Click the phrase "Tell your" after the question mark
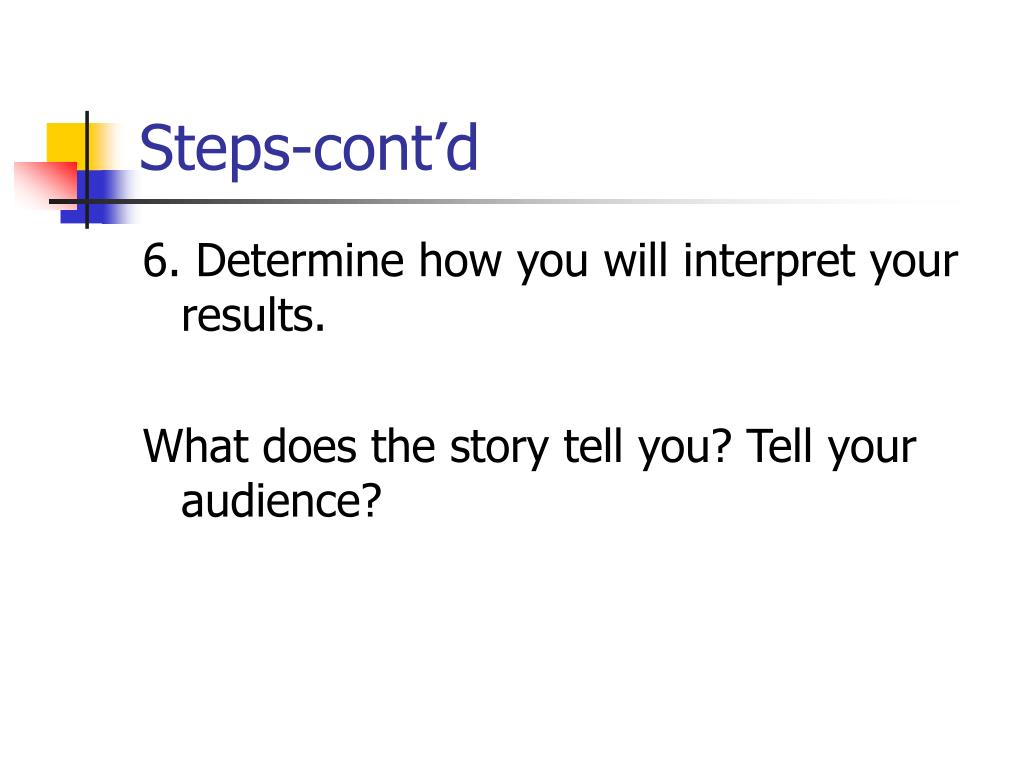Viewport: 1024px width, 768px height. pos(831,448)
